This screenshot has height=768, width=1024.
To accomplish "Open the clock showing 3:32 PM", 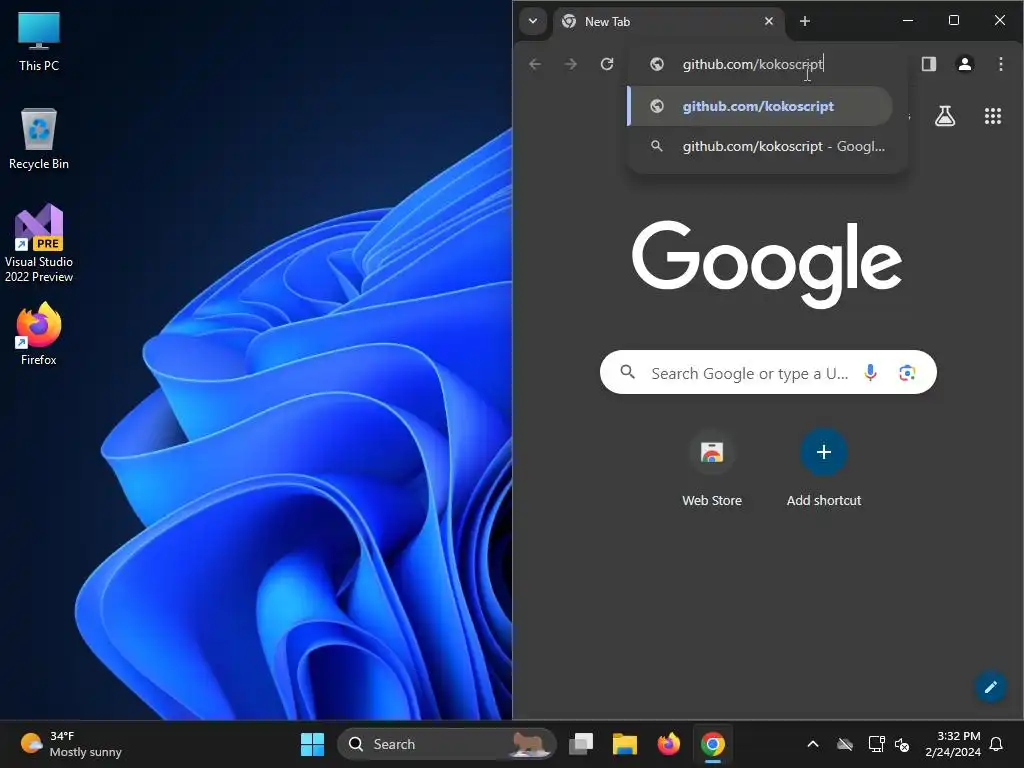I will pos(953,744).
